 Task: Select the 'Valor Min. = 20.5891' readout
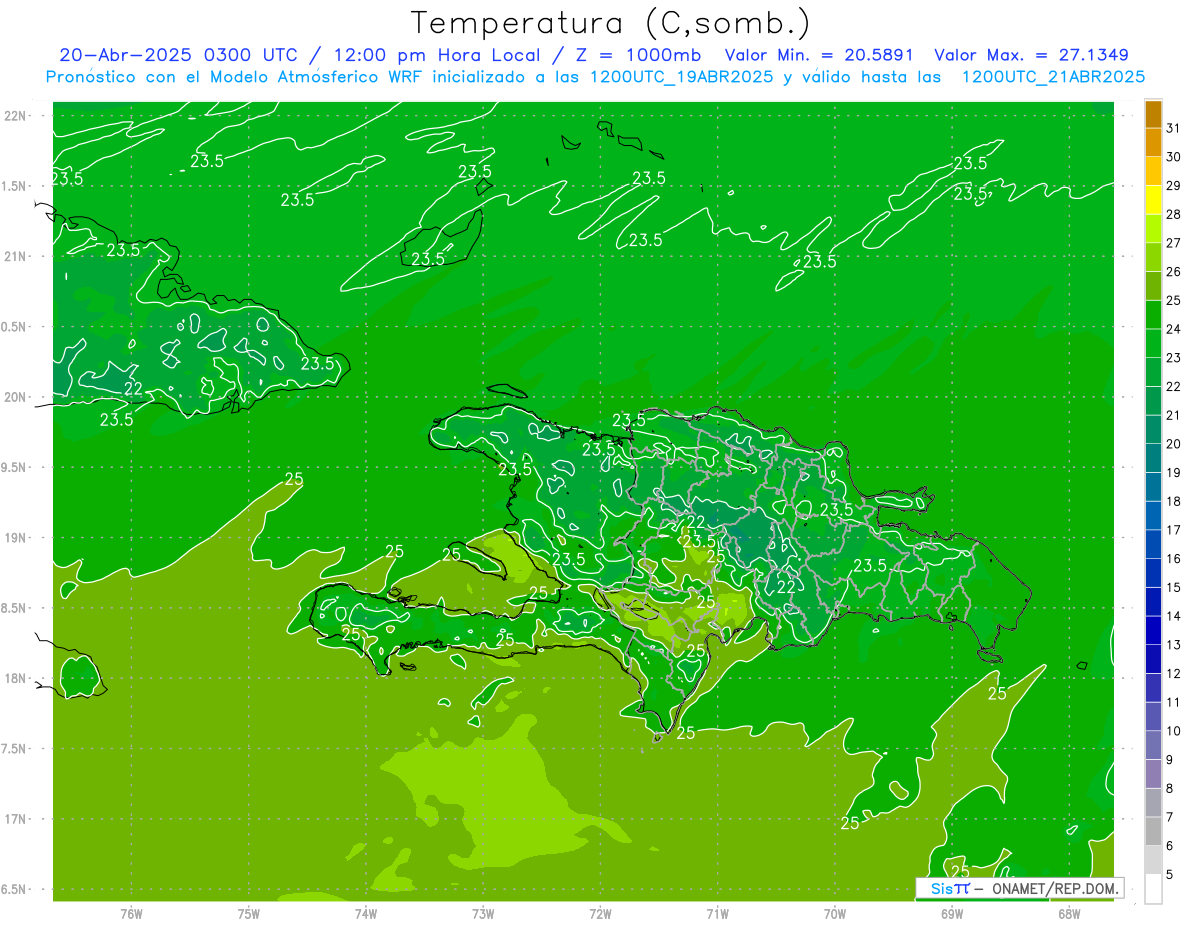coord(820,55)
